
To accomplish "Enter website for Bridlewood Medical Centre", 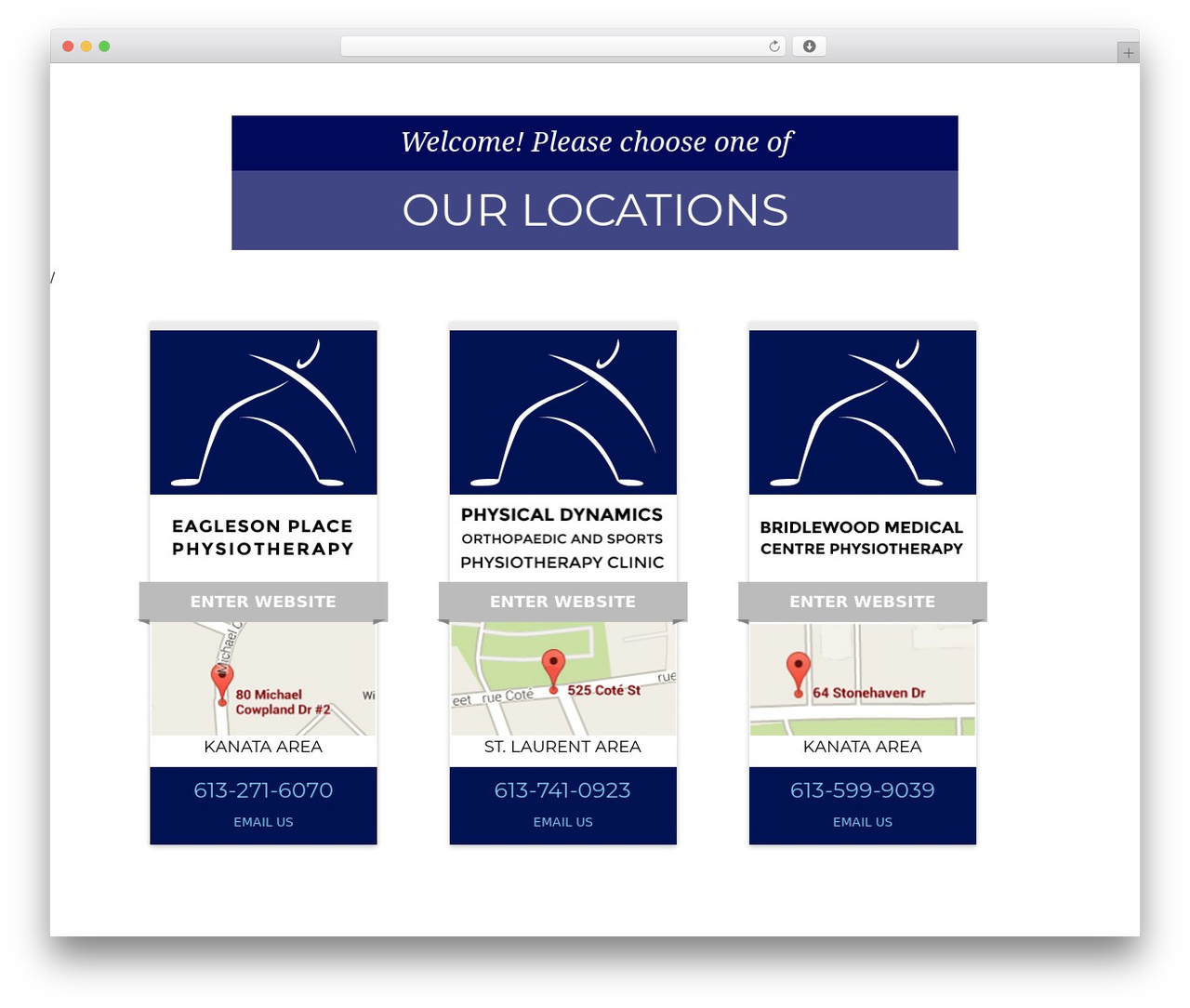I will 863,602.
